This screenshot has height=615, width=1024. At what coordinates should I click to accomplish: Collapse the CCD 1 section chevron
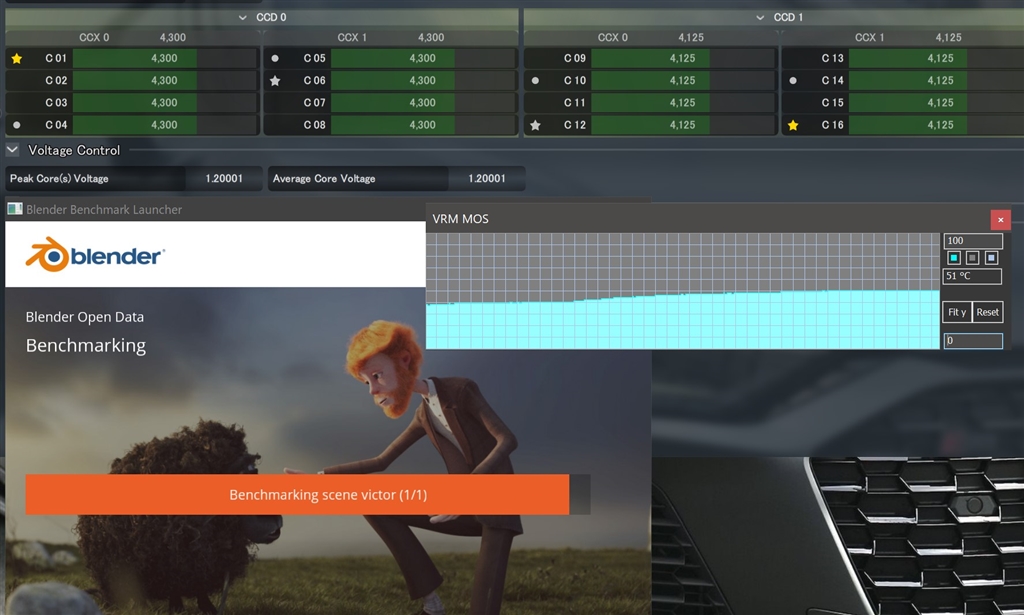pos(760,18)
